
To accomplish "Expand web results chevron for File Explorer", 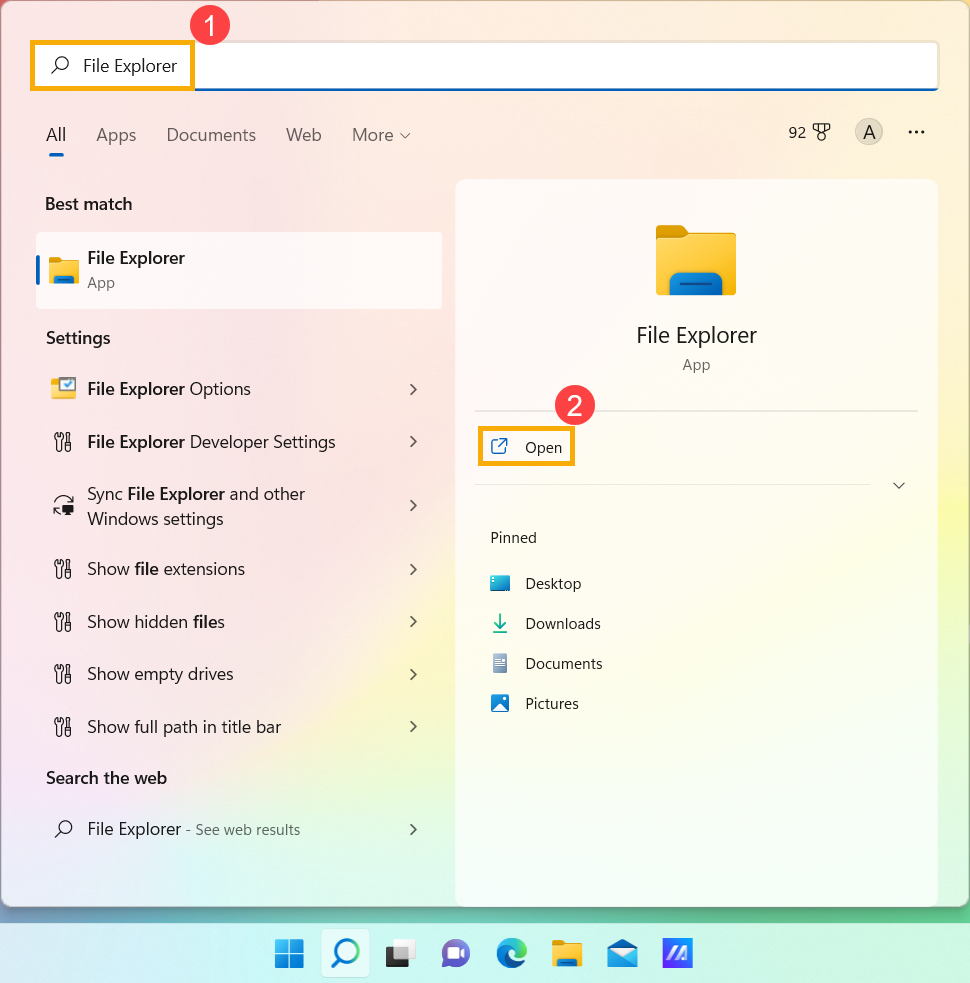I will (x=413, y=829).
